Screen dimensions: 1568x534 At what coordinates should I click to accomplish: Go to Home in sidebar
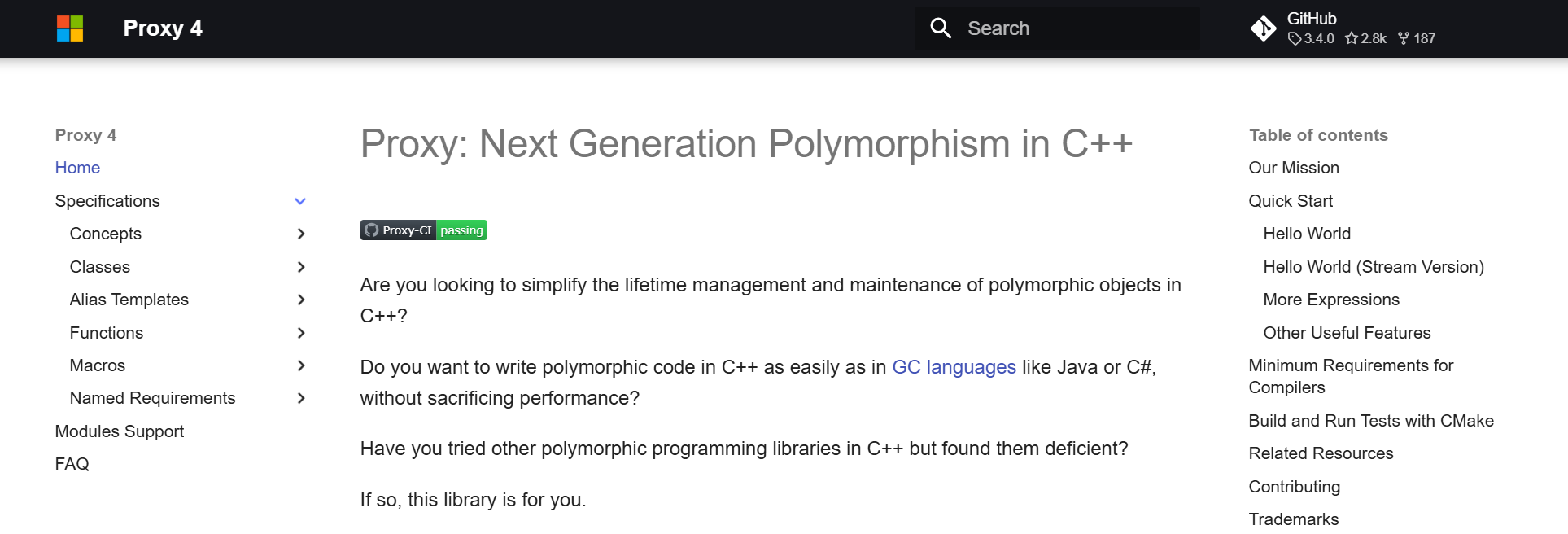pyautogui.click(x=77, y=168)
